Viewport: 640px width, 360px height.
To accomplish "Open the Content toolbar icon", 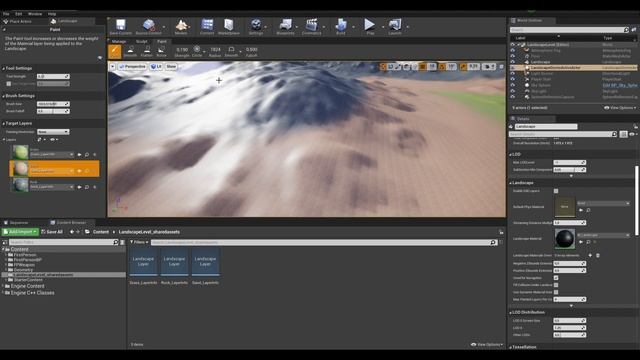I will click(207, 27).
